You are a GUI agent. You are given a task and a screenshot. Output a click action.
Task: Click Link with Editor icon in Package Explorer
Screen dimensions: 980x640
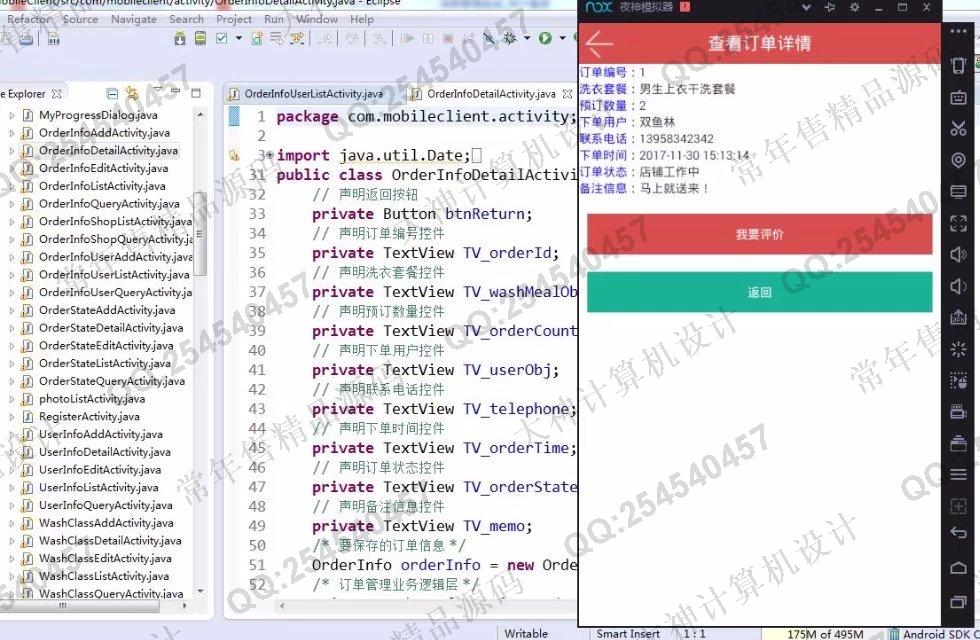pyautogui.click(x=133, y=94)
